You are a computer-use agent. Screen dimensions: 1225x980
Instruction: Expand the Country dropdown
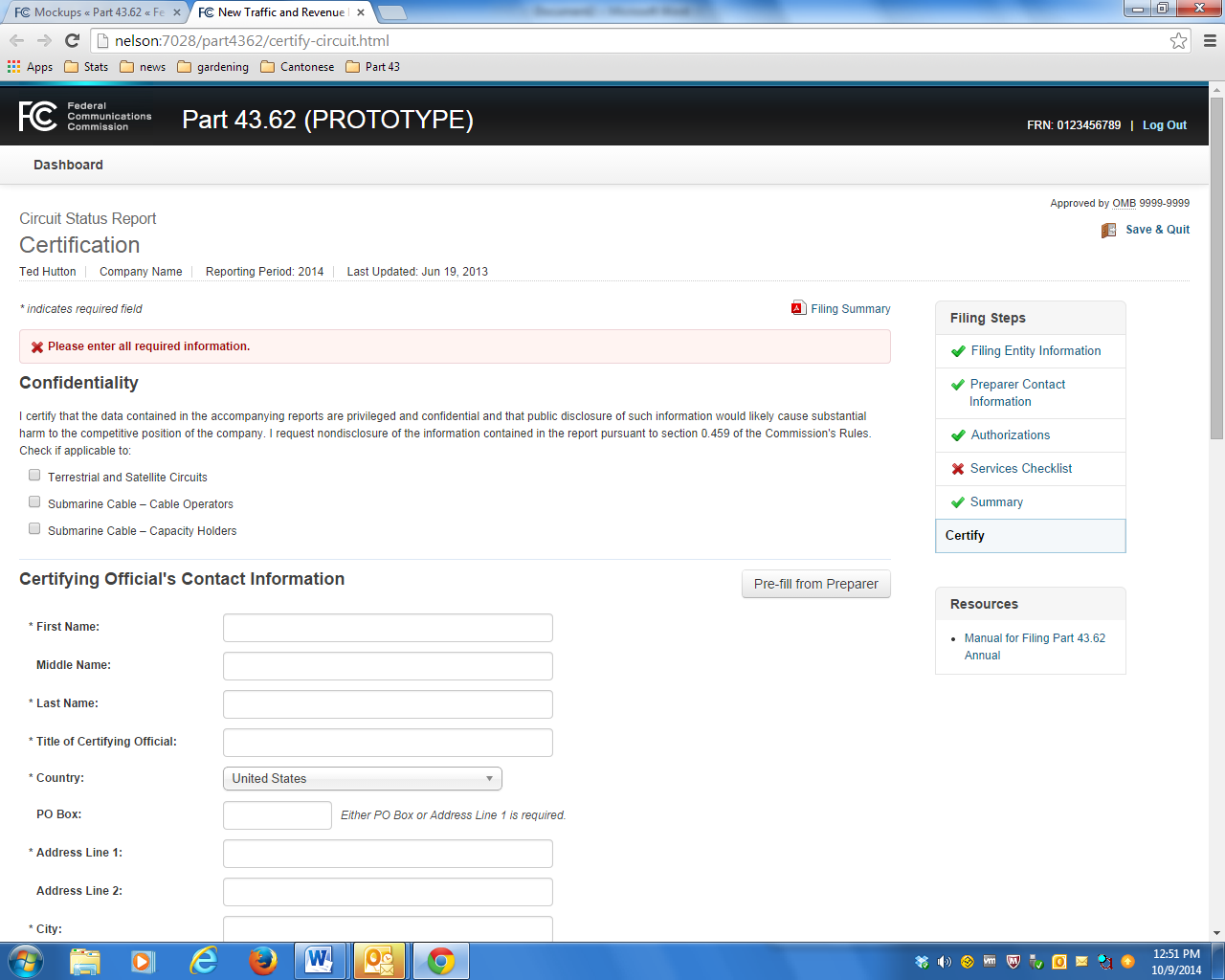[x=362, y=779]
